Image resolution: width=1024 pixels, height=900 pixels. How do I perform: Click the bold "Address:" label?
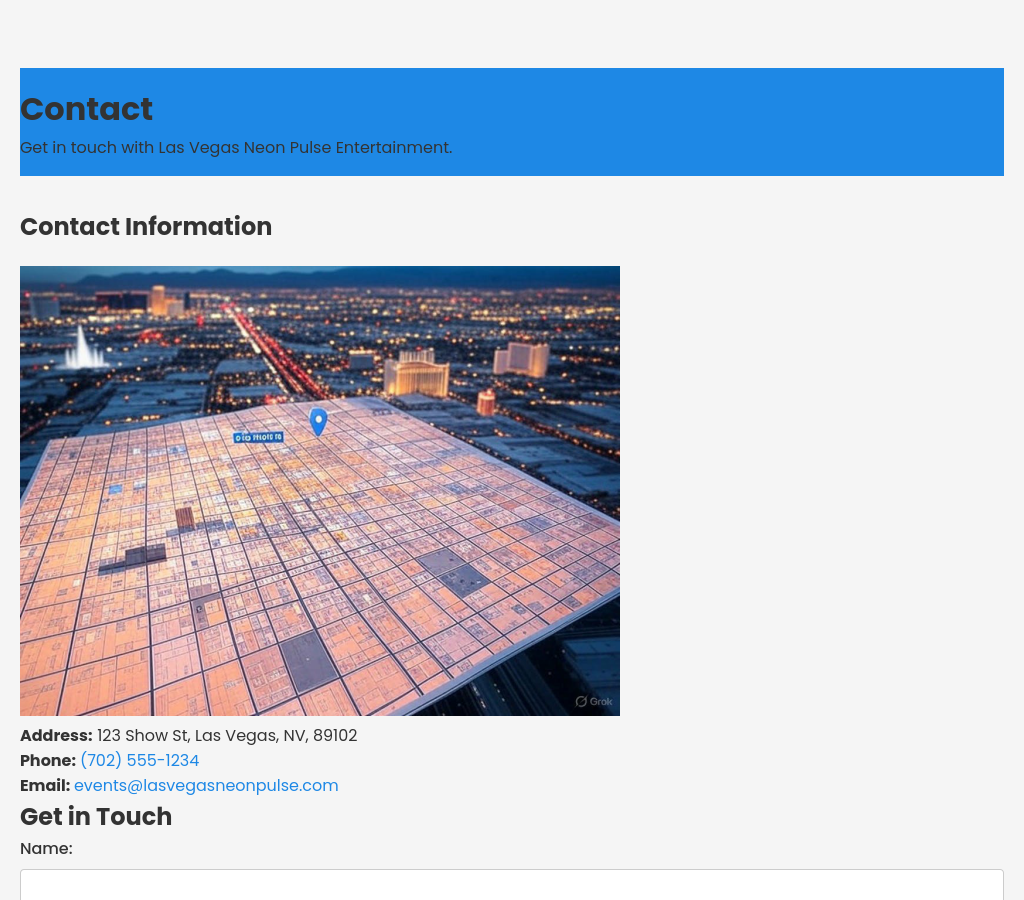[x=56, y=736]
